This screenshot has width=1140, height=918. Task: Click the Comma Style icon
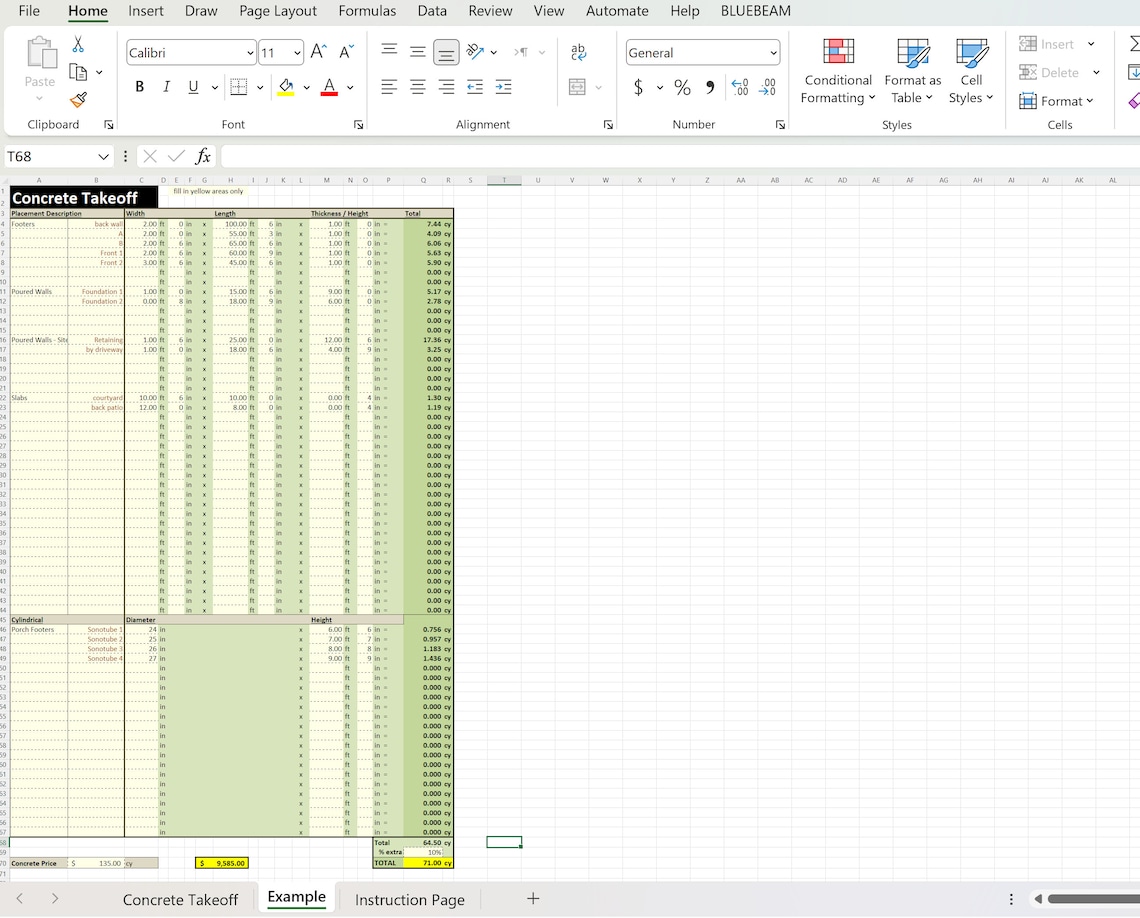coord(709,88)
